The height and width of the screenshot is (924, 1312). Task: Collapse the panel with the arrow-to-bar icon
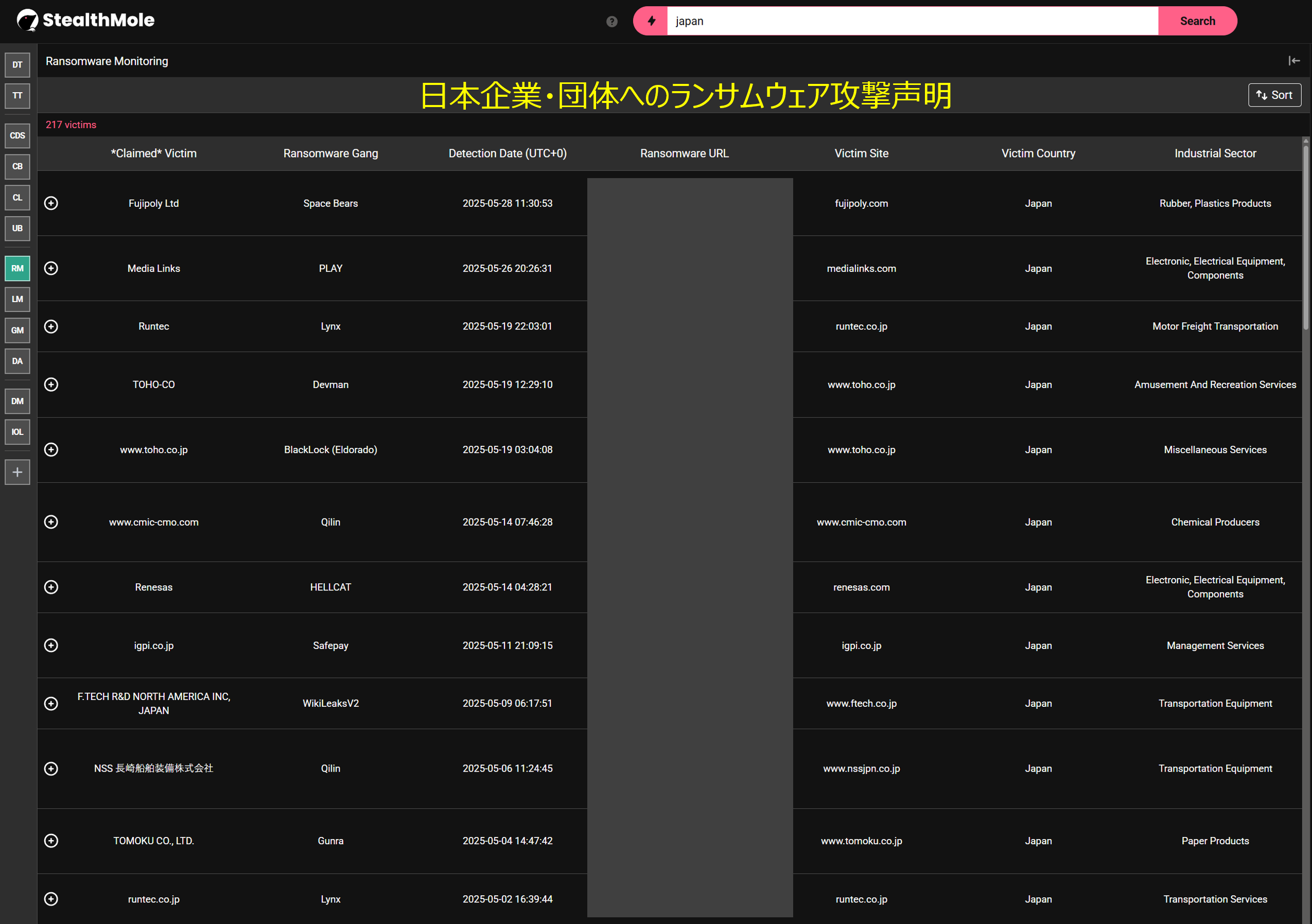(x=1293, y=61)
